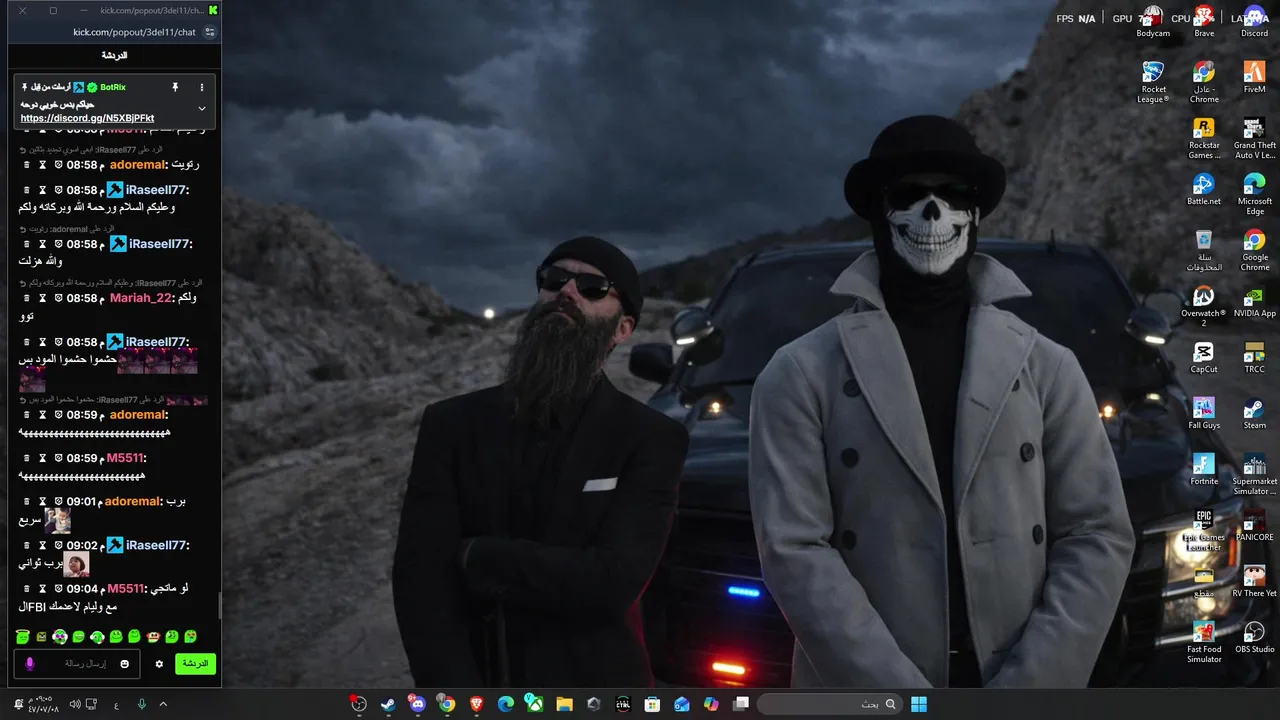Viewport: 1280px width, 720px height.
Task: Click the taskbar search box
Action: tap(828, 704)
